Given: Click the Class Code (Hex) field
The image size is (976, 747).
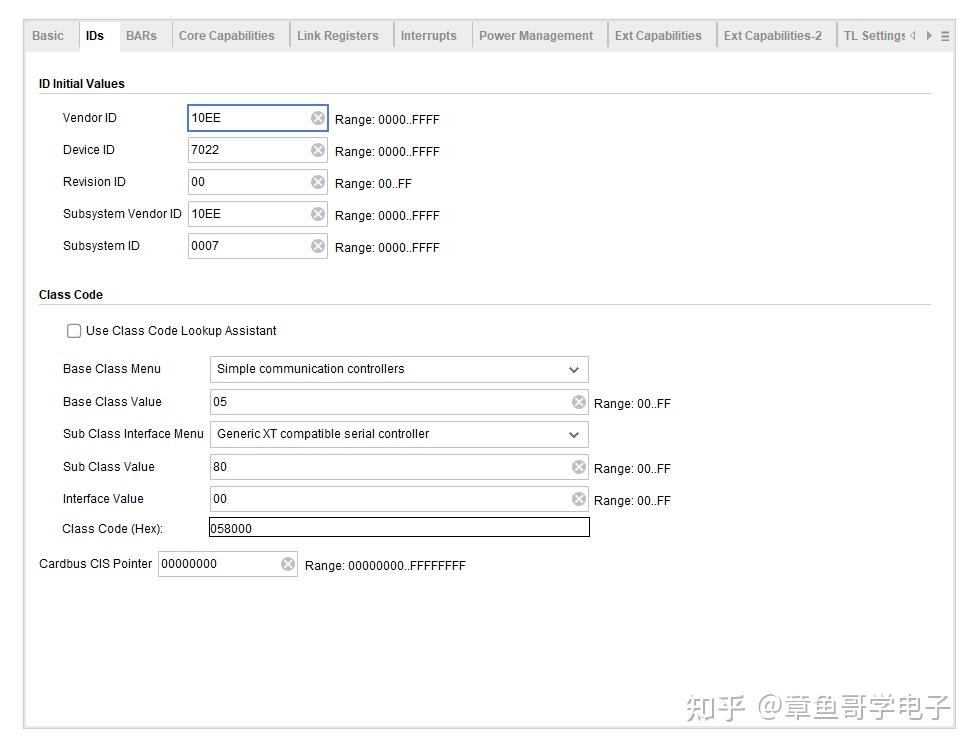Looking at the screenshot, I should tap(399, 528).
